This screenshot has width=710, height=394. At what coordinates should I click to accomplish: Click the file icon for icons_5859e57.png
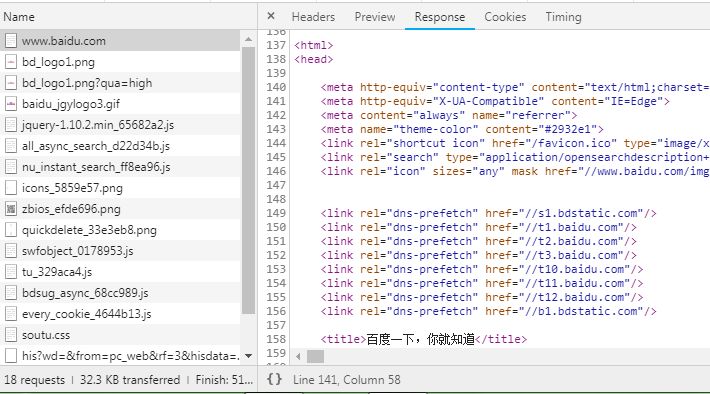tap(11, 188)
